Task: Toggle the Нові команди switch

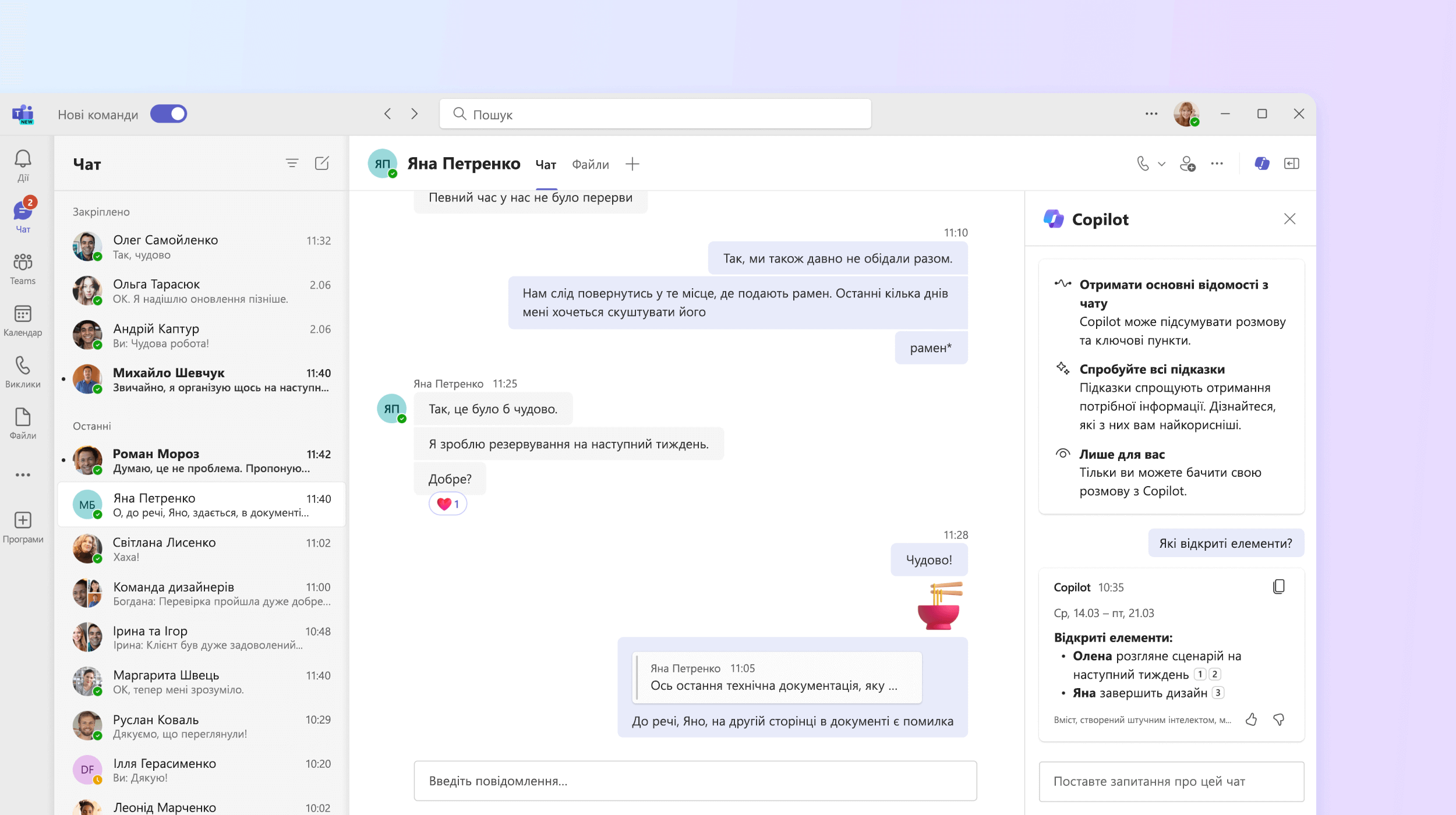Action: click(168, 114)
